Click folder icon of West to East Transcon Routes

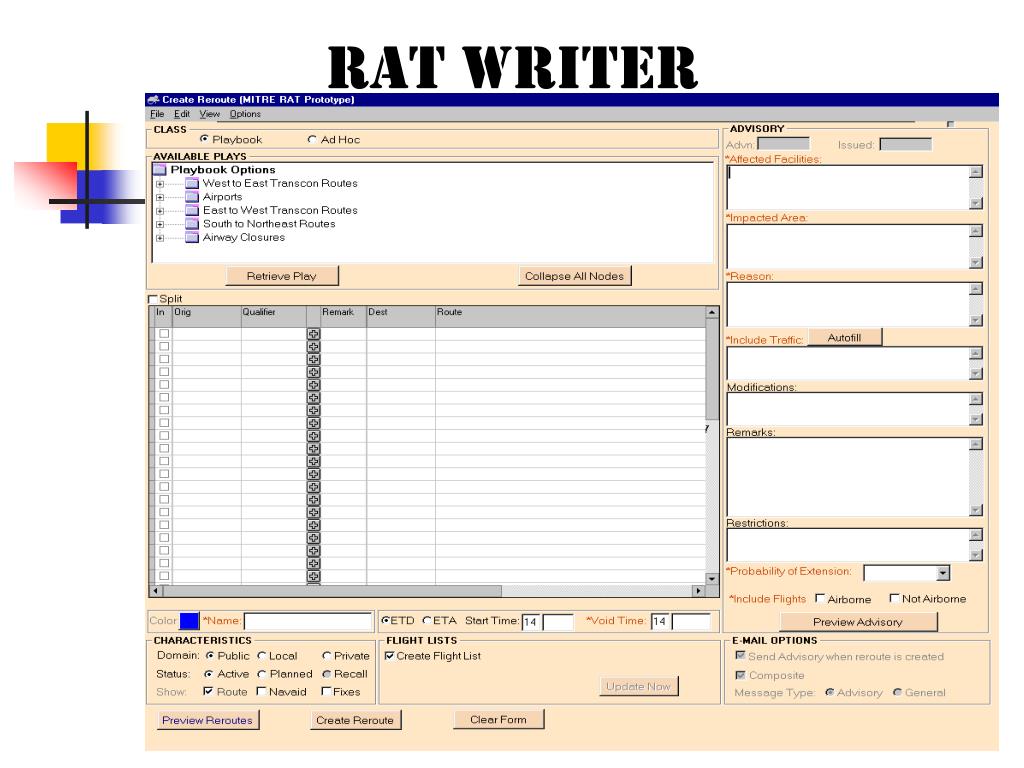(x=192, y=184)
